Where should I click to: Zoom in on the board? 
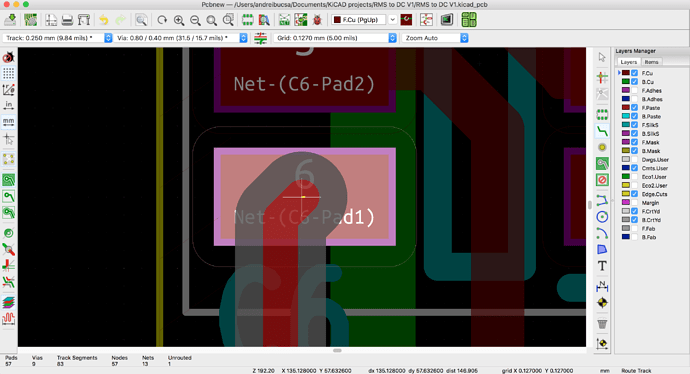point(179,20)
